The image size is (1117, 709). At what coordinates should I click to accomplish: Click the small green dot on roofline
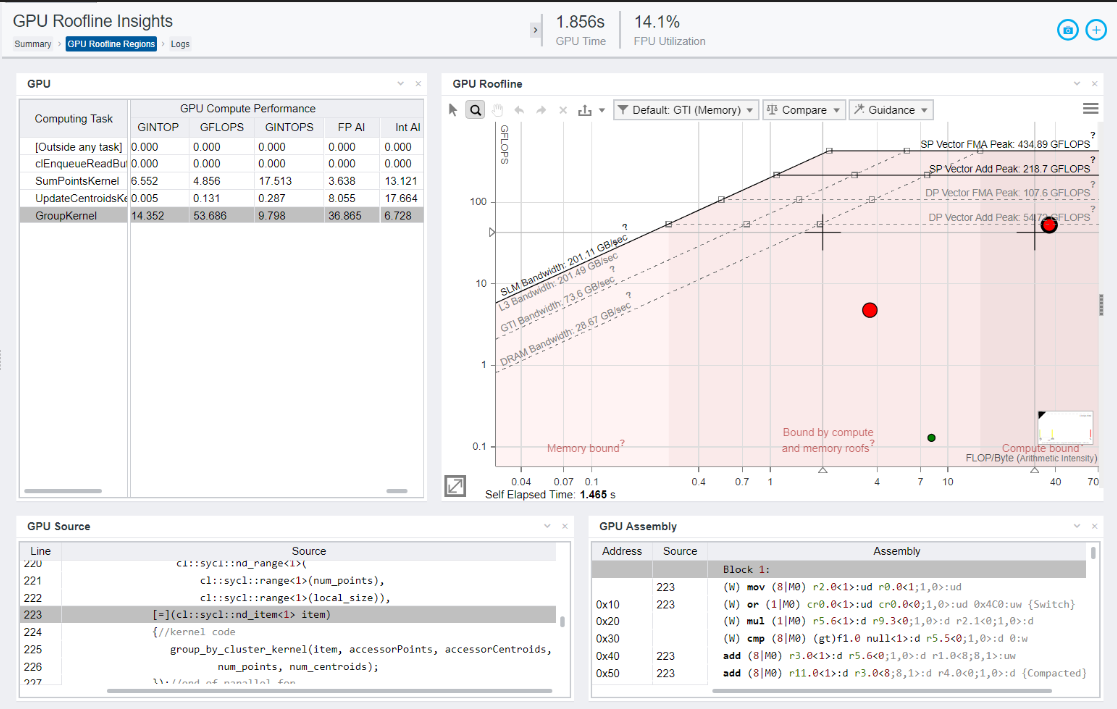coord(931,438)
